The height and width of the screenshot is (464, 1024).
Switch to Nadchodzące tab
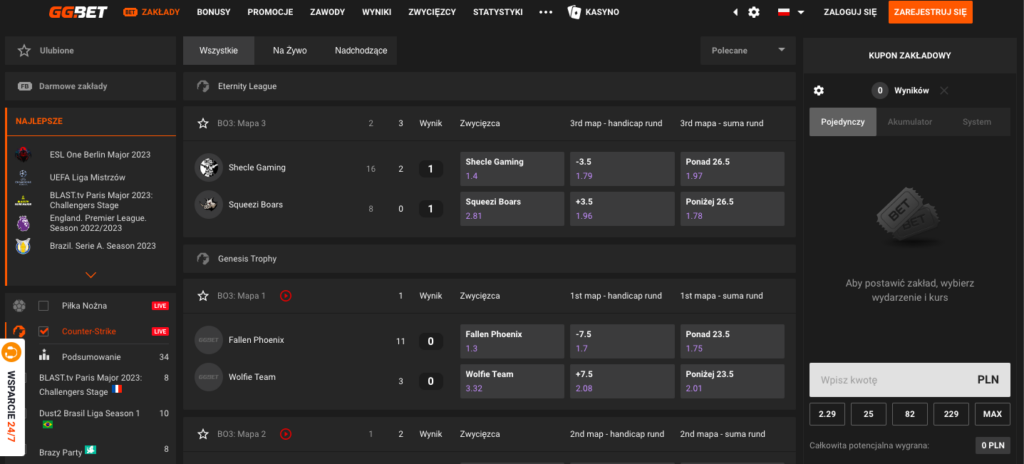(361, 50)
